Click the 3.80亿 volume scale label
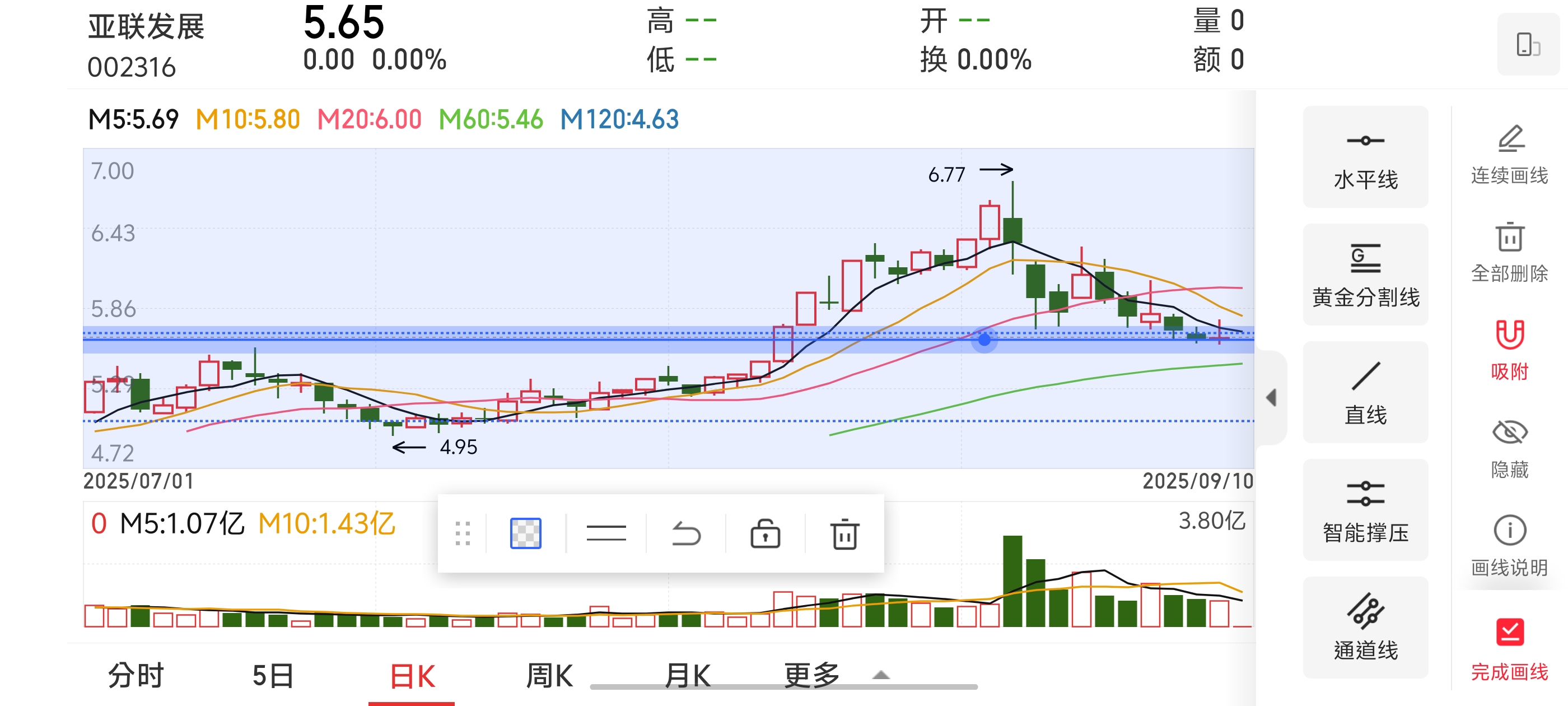Image resolution: width=1568 pixels, height=706 pixels. (x=1212, y=522)
